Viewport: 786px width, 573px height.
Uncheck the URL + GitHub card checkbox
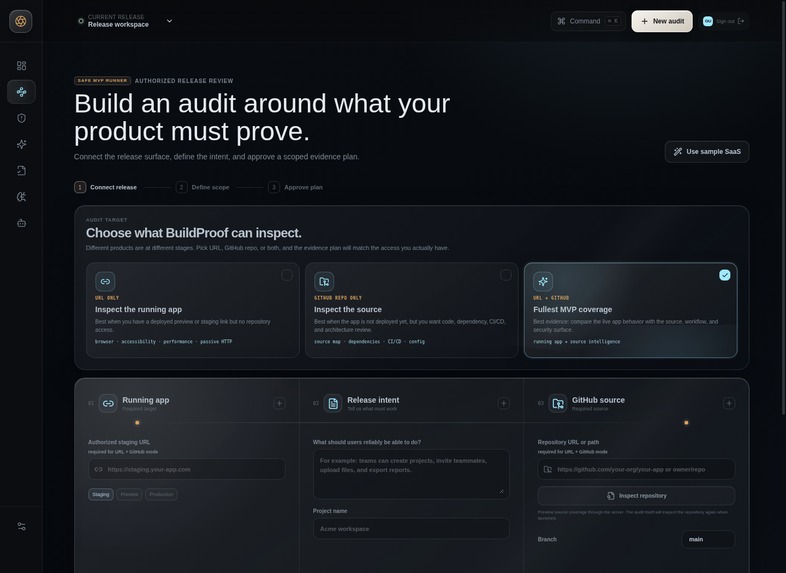coord(725,275)
